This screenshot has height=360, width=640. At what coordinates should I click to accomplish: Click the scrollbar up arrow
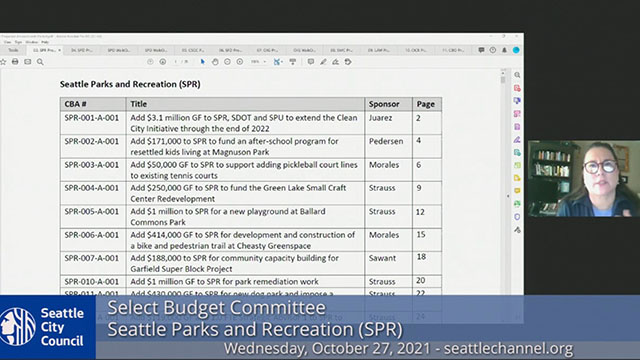point(503,72)
